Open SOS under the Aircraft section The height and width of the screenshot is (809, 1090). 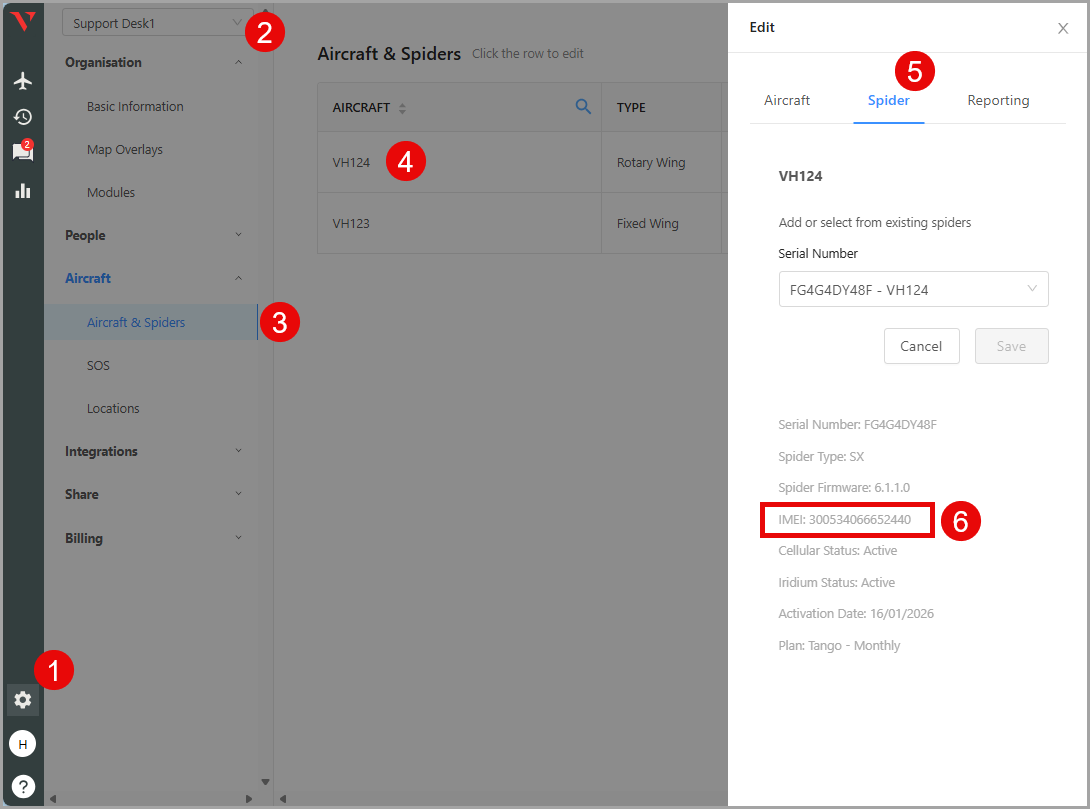98,365
